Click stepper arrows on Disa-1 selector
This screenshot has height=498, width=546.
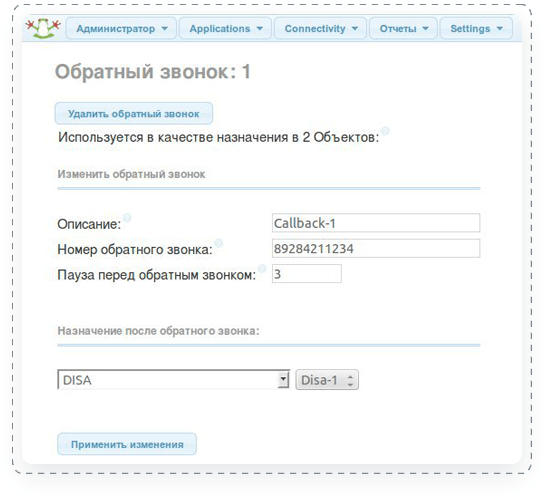click(350, 380)
